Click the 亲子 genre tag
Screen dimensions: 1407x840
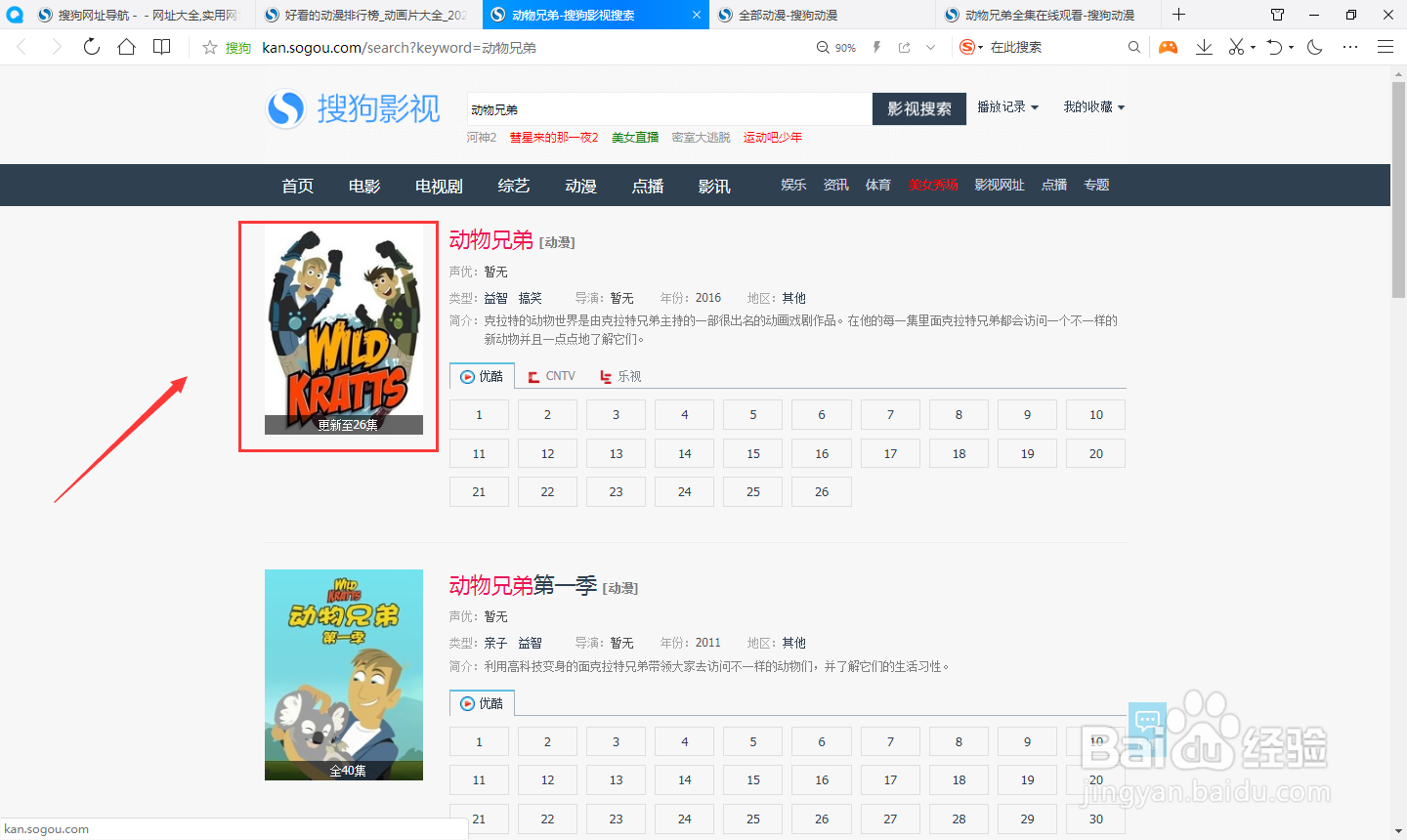496,643
